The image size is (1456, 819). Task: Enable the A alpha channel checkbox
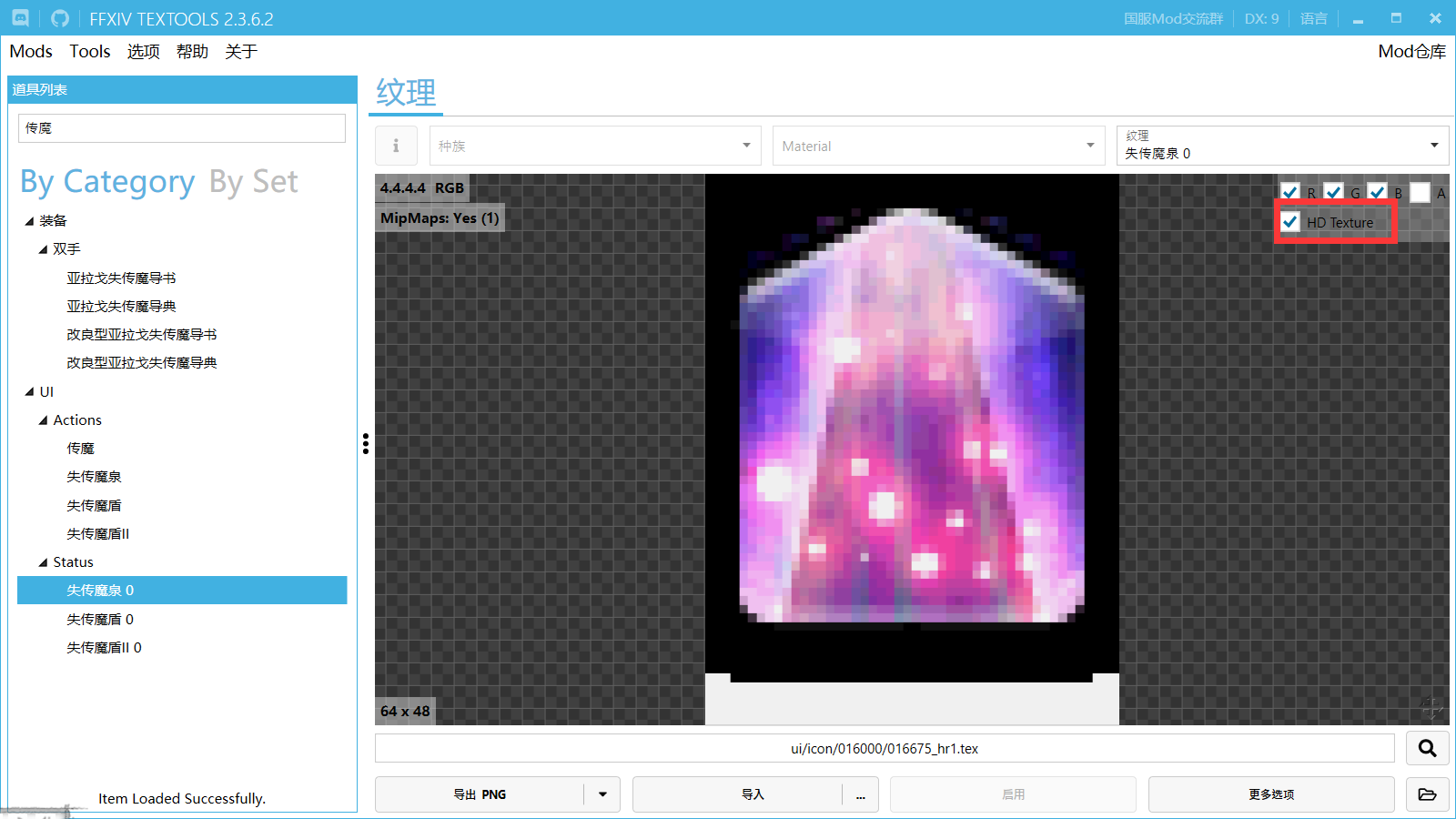1420,192
